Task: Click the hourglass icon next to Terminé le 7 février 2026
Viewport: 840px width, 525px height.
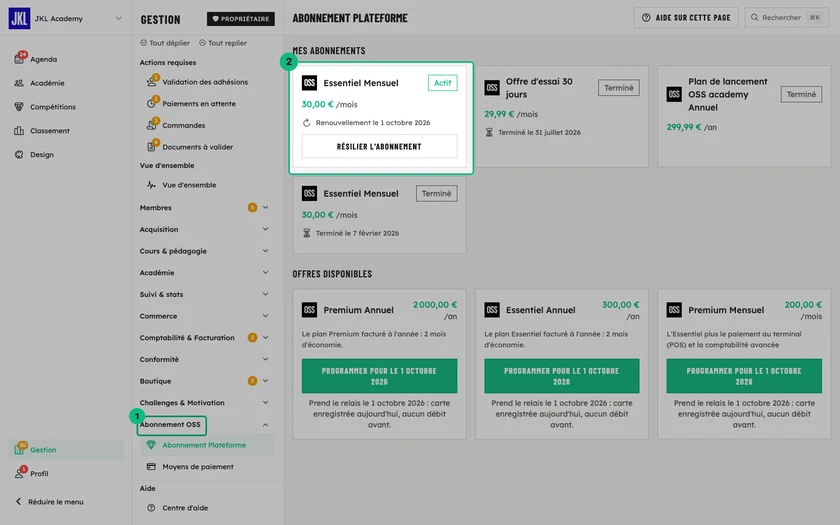Action: [306, 233]
